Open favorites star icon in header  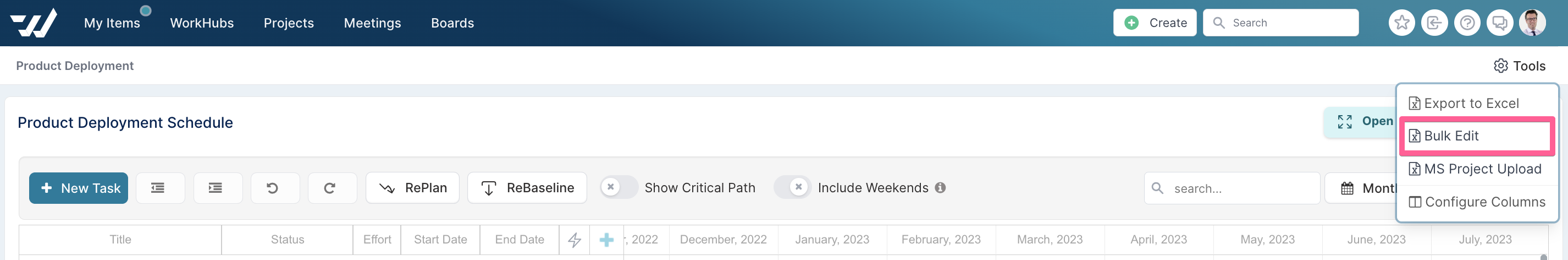tap(1401, 23)
